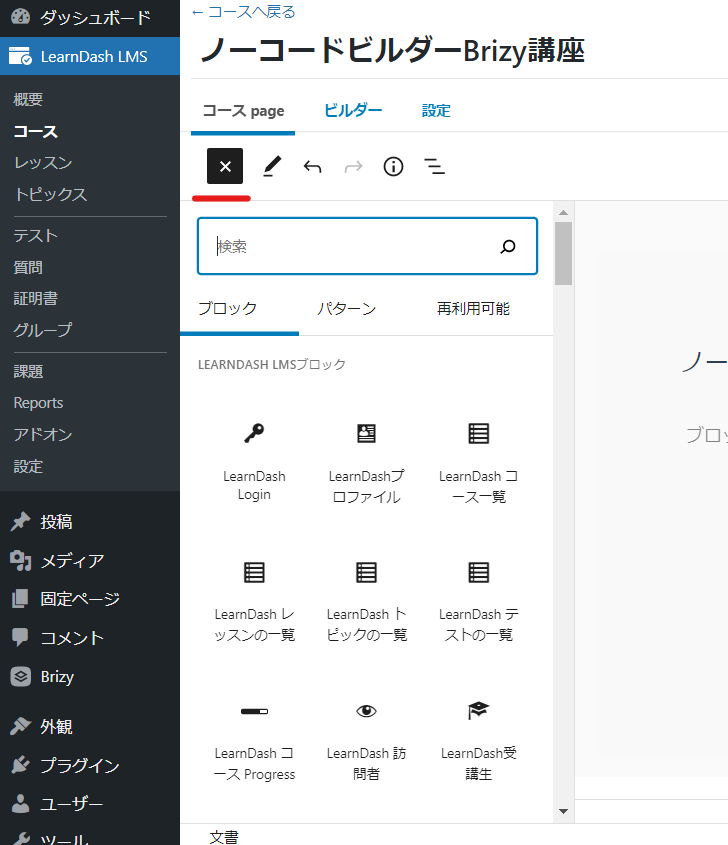The width and height of the screenshot is (728, 845).
Task: Go back via ← コースへ戻る link
Action: pos(243,12)
